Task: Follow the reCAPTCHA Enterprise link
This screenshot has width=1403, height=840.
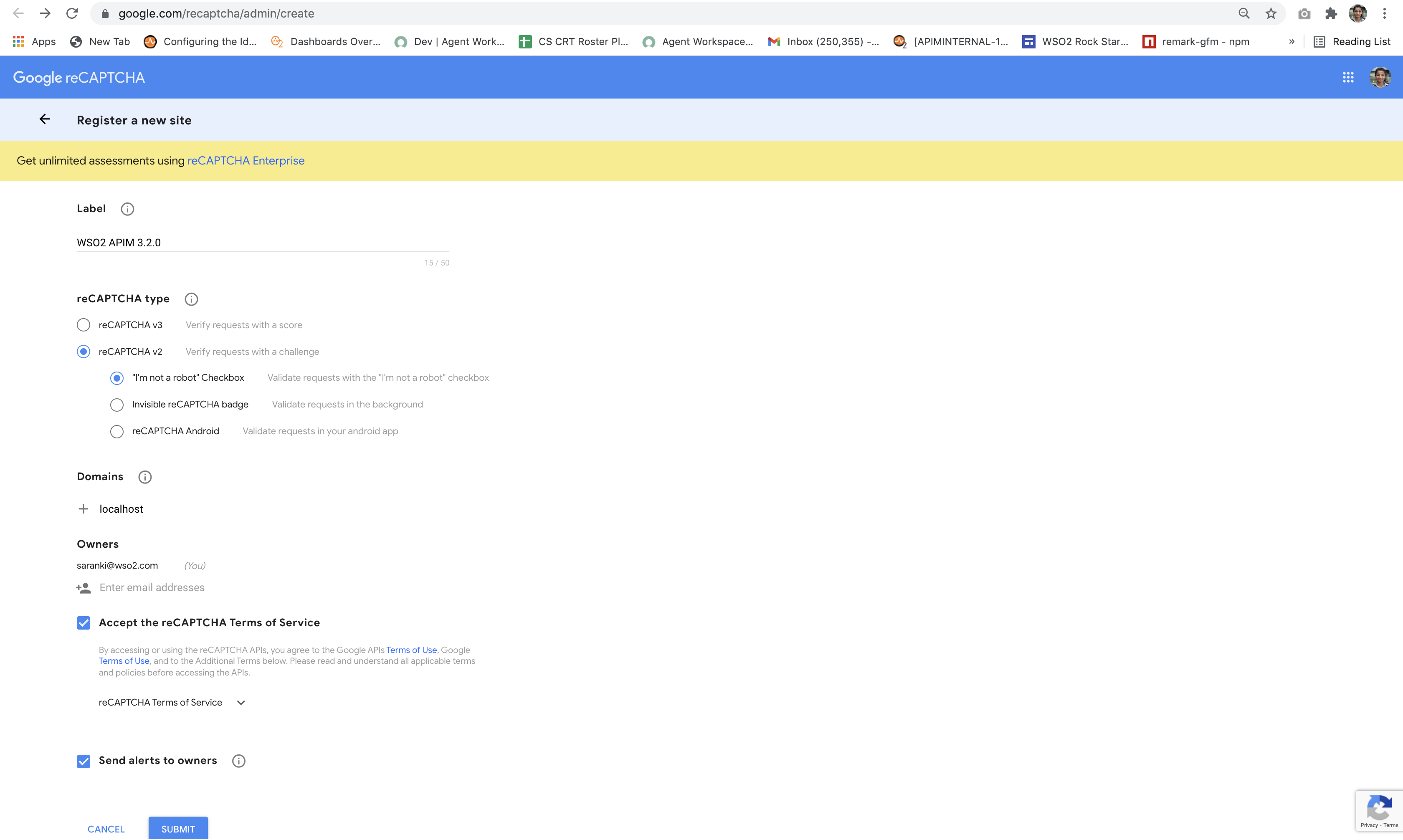Action: pyautogui.click(x=246, y=161)
